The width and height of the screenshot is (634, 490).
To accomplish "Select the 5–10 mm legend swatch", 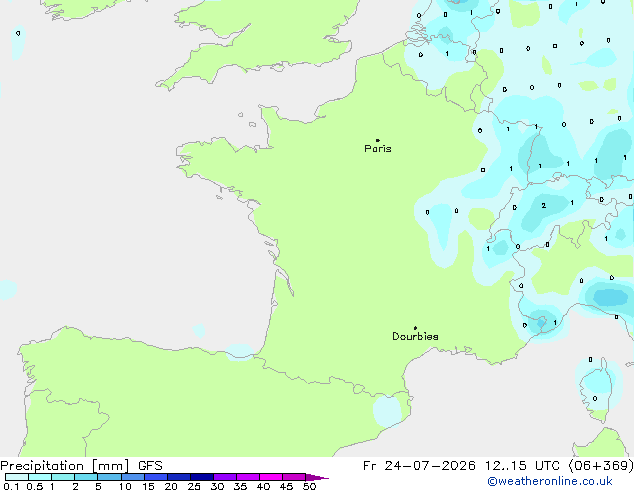I will [109, 477].
